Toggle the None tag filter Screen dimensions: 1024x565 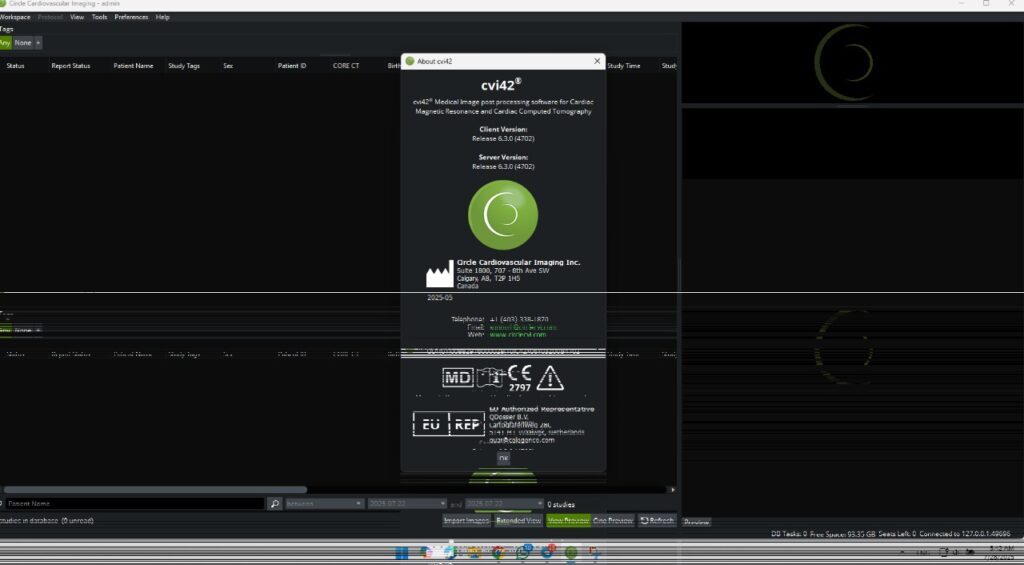point(23,43)
